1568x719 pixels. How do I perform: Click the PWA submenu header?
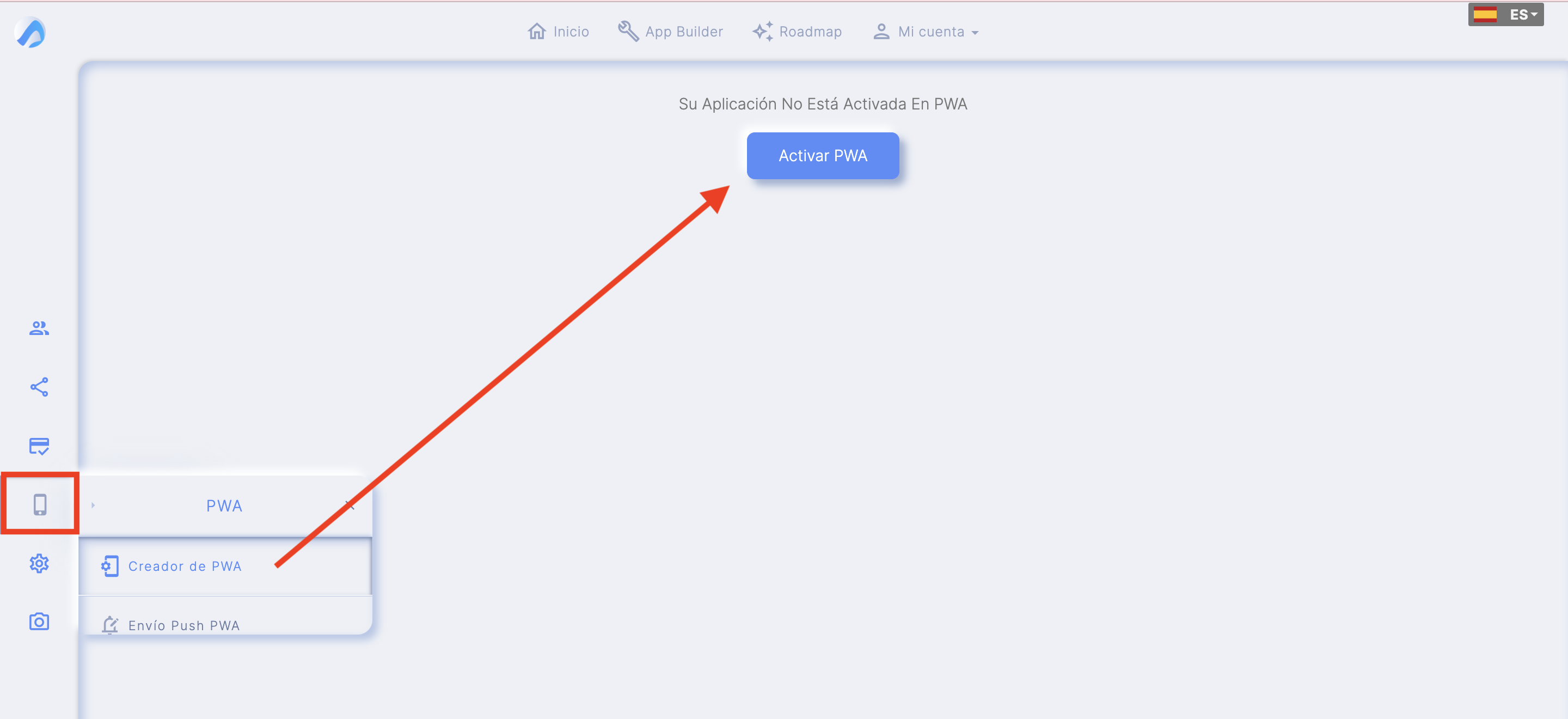point(224,506)
